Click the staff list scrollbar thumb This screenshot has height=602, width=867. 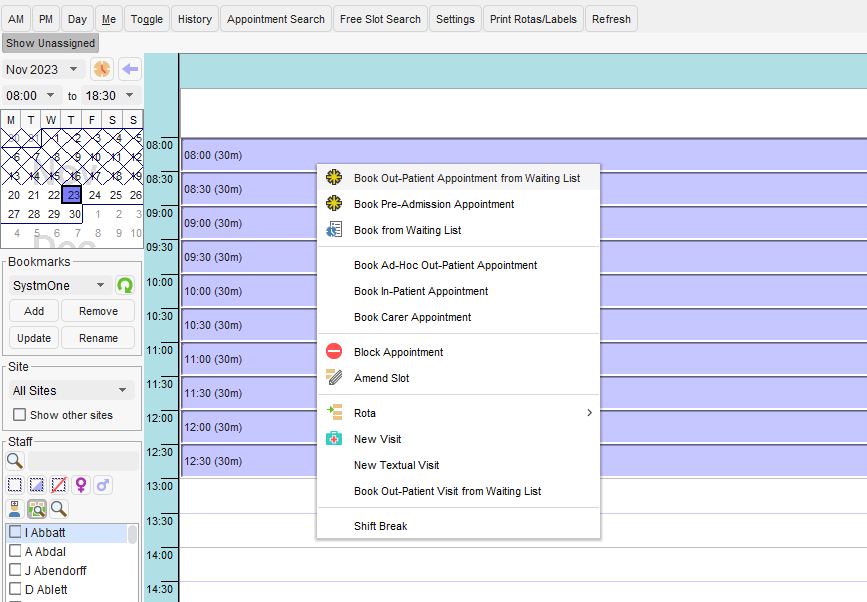tap(132, 534)
